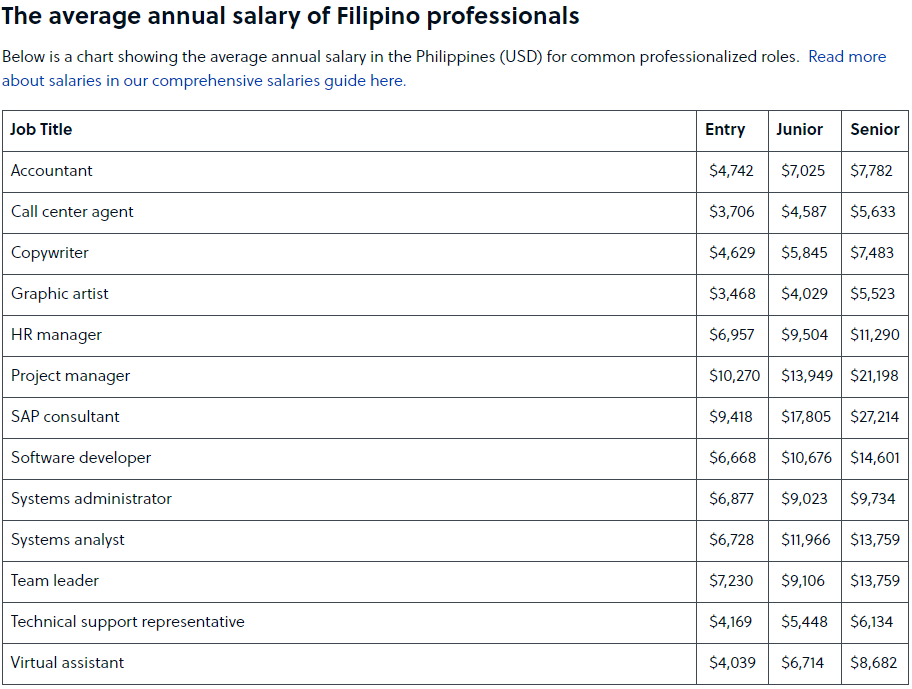Click the Systems administrator row label

(91, 499)
